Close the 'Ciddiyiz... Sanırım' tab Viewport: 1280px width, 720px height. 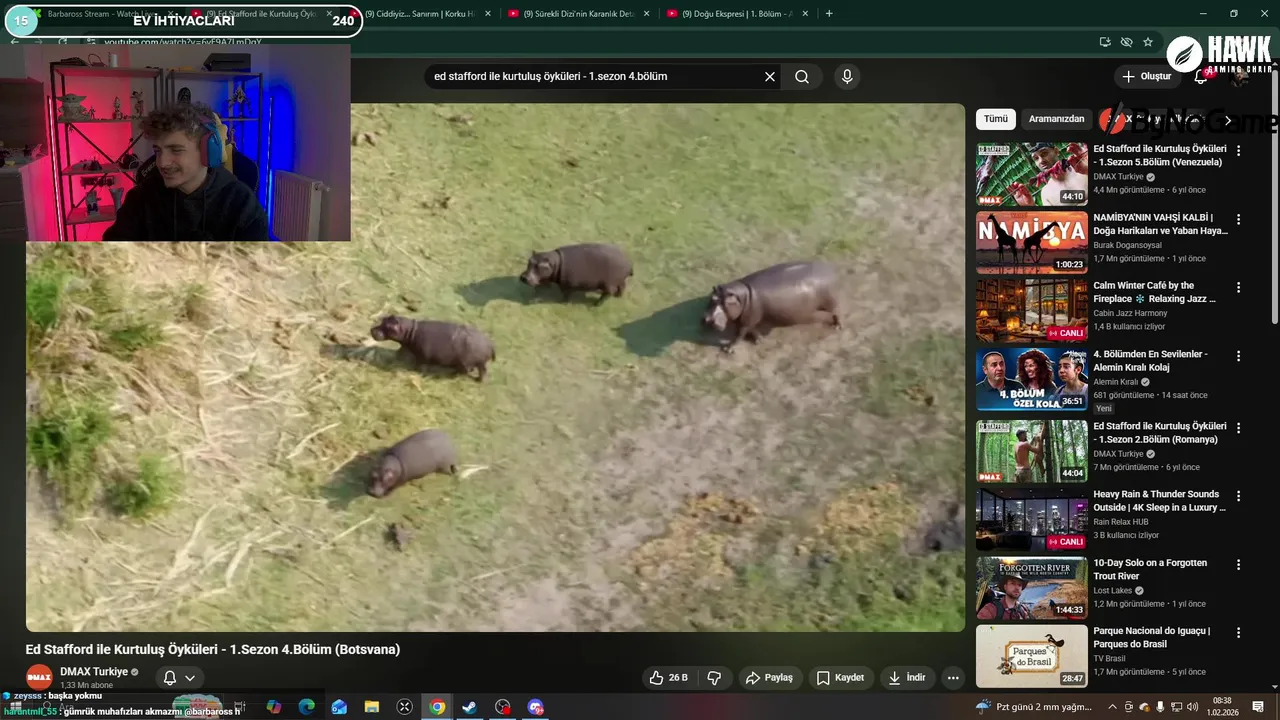pyautogui.click(x=487, y=14)
